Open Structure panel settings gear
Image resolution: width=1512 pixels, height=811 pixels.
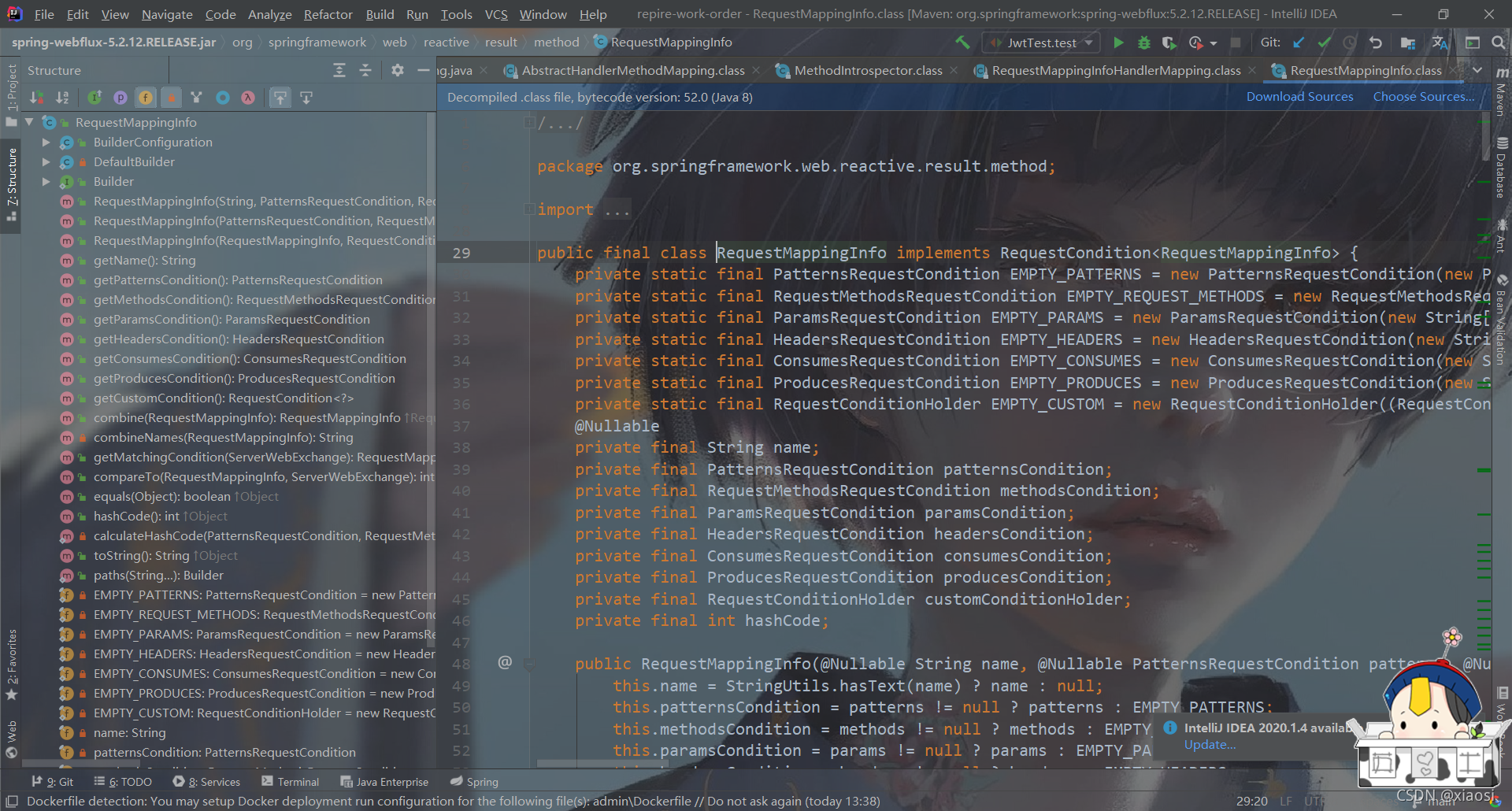[398, 71]
